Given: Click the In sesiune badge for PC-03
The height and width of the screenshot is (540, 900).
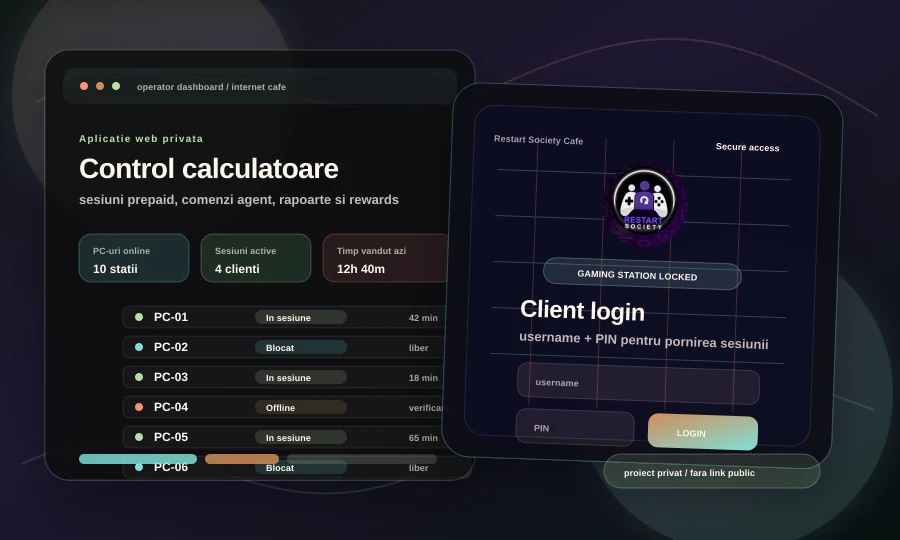Looking at the screenshot, I should (301, 378).
